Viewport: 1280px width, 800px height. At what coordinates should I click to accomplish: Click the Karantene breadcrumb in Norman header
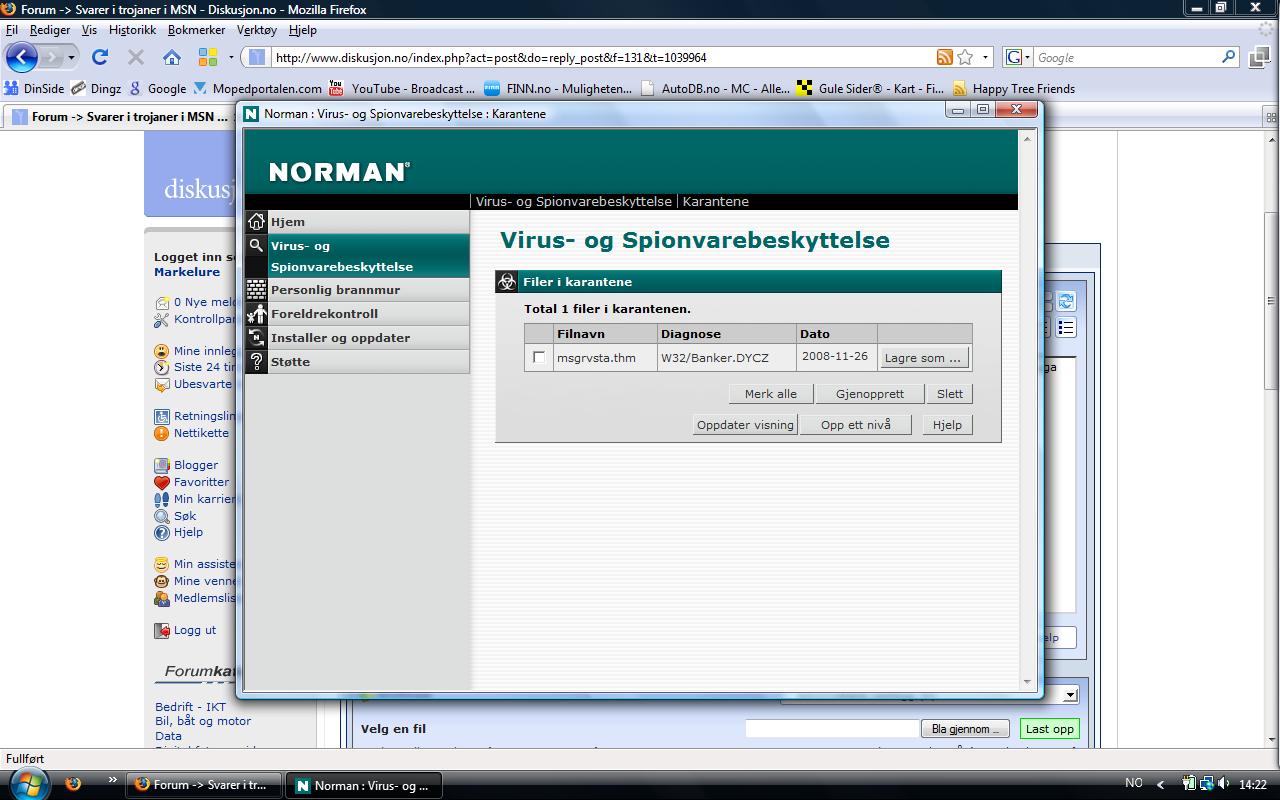coord(716,201)
